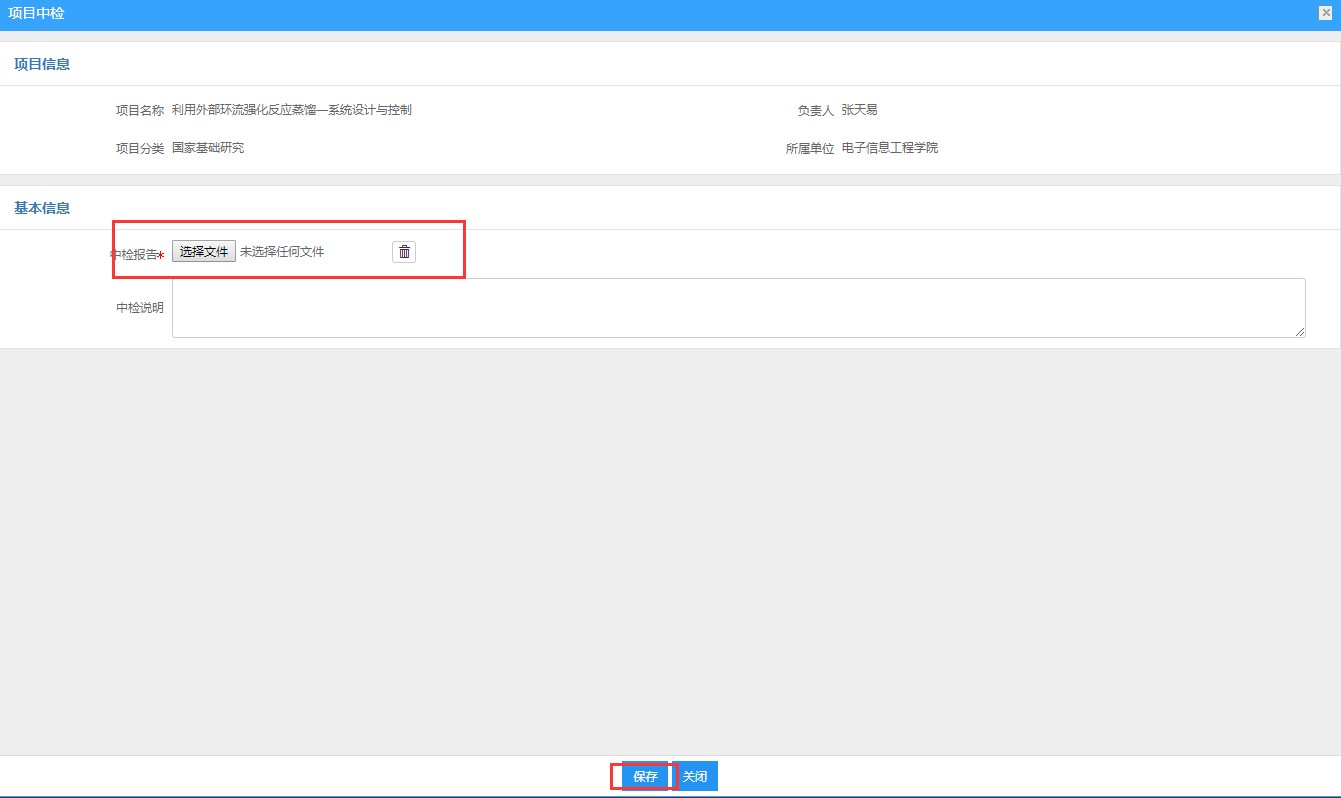The width and height of the screenshot is (1341, 798).
Task: Click the 项目中检 dialog title
Action: pyautogui.click(x=36, y=14)
